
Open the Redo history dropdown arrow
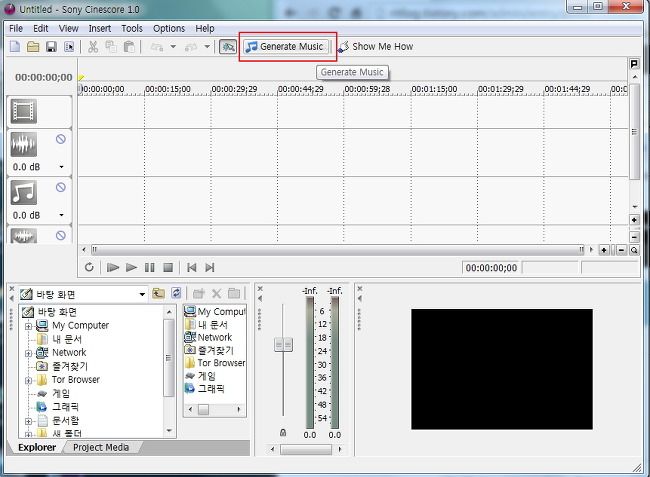(207, 46)
